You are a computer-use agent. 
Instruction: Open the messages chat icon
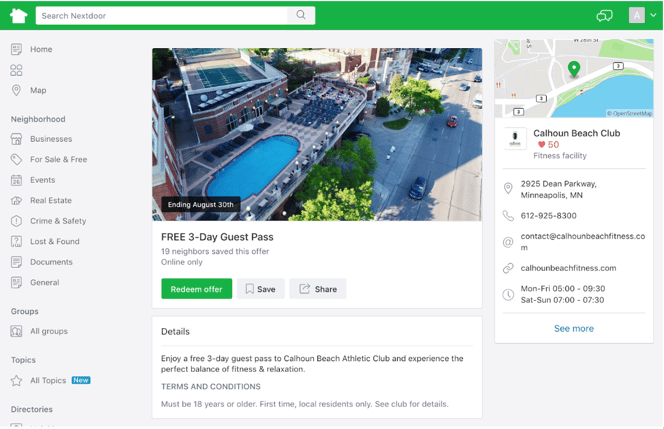(x=604, y=16)
